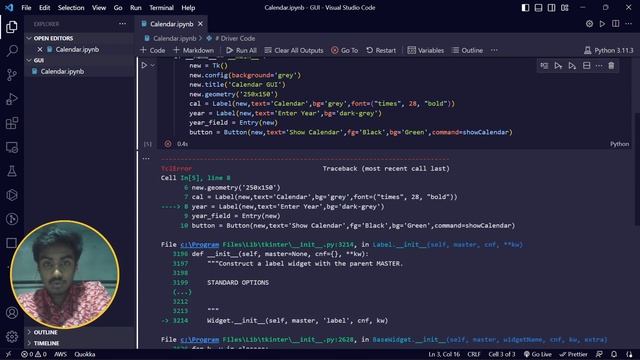Screen dimensions: 640x360
Task: Open Source Control view
Action: (x=12, y=75)
